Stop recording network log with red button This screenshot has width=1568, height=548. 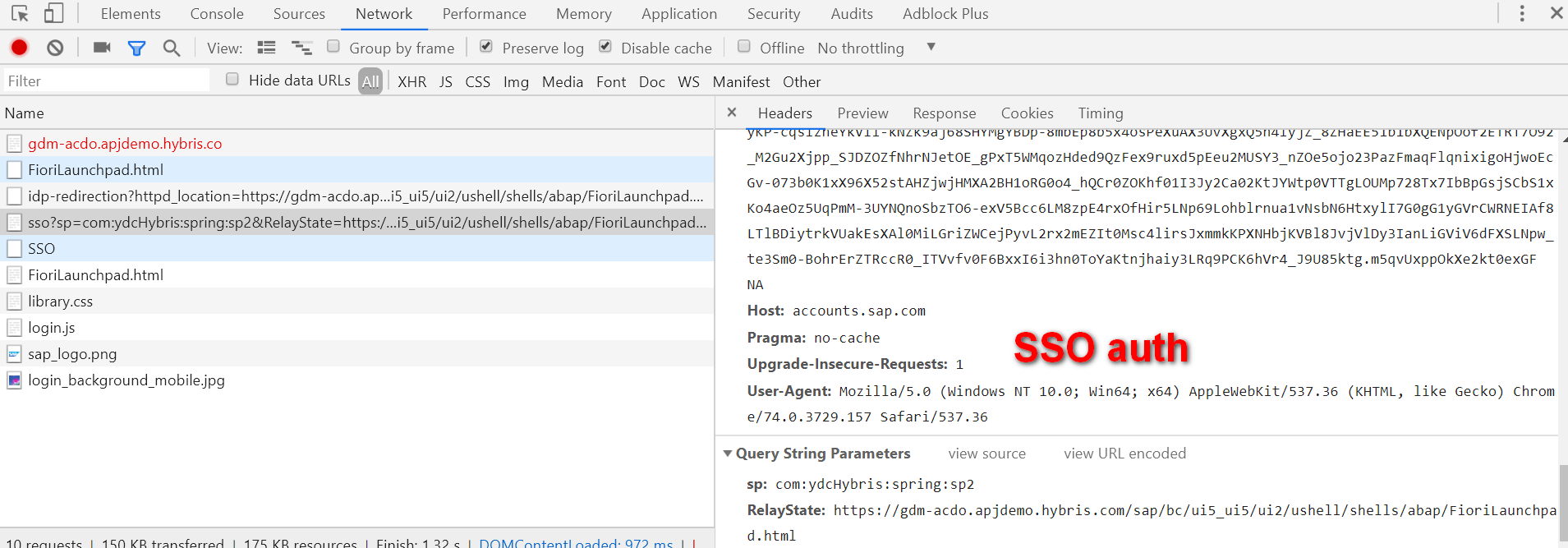click(19, 48)
